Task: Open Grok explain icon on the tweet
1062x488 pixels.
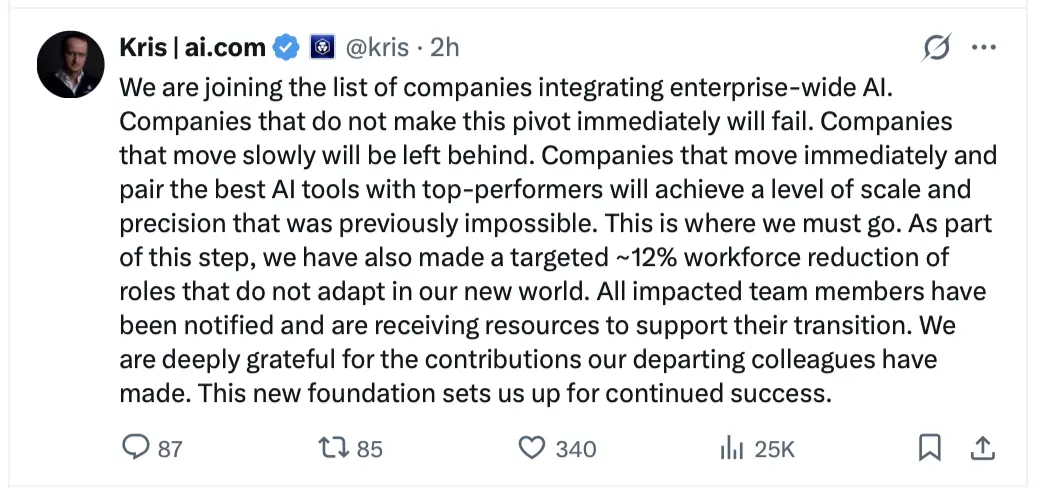Action: [x=936, y=48]
